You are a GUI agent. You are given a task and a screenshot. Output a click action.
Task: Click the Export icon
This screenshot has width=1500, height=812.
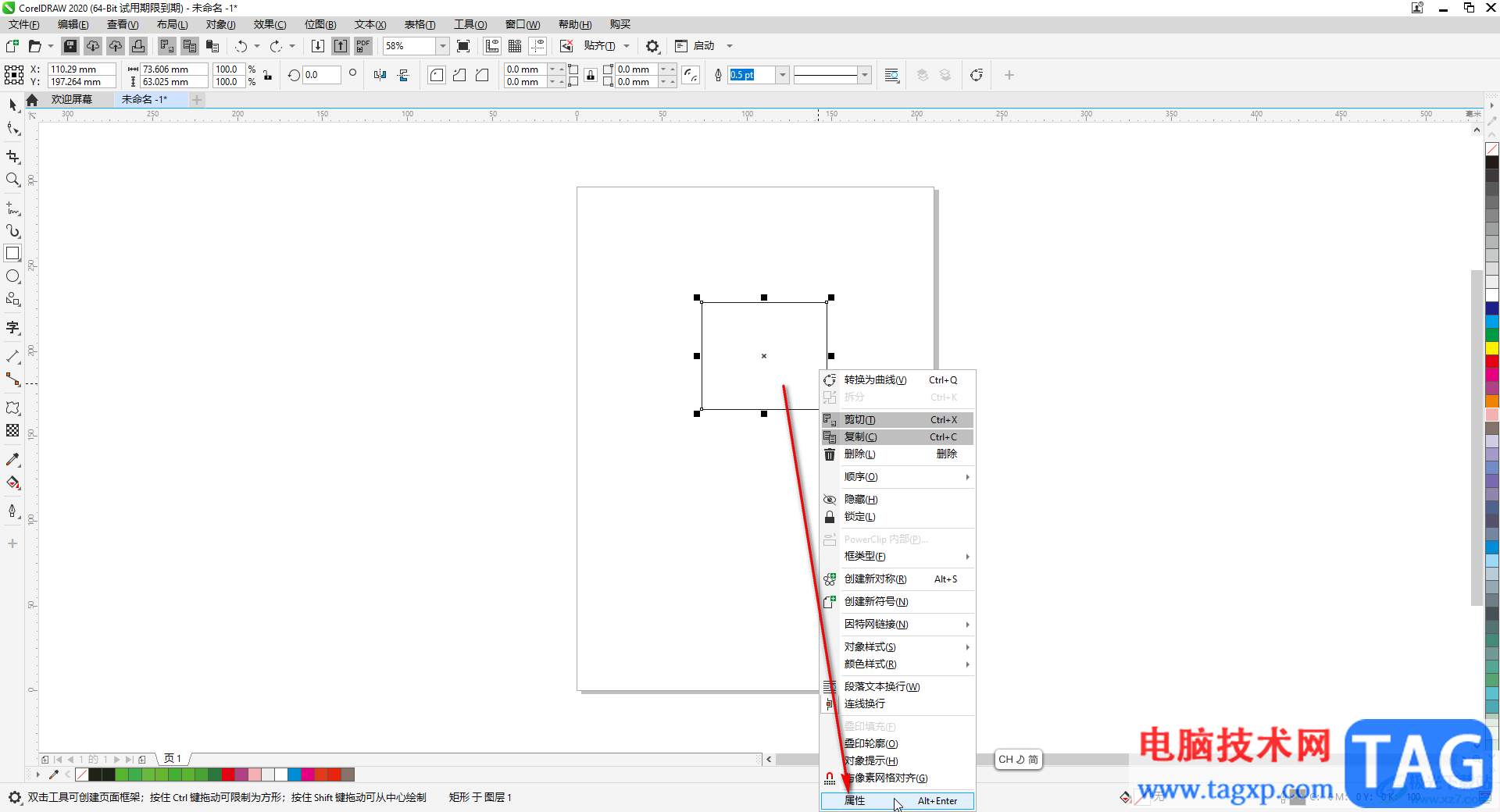pyautogui.click(x=341, y=46)
